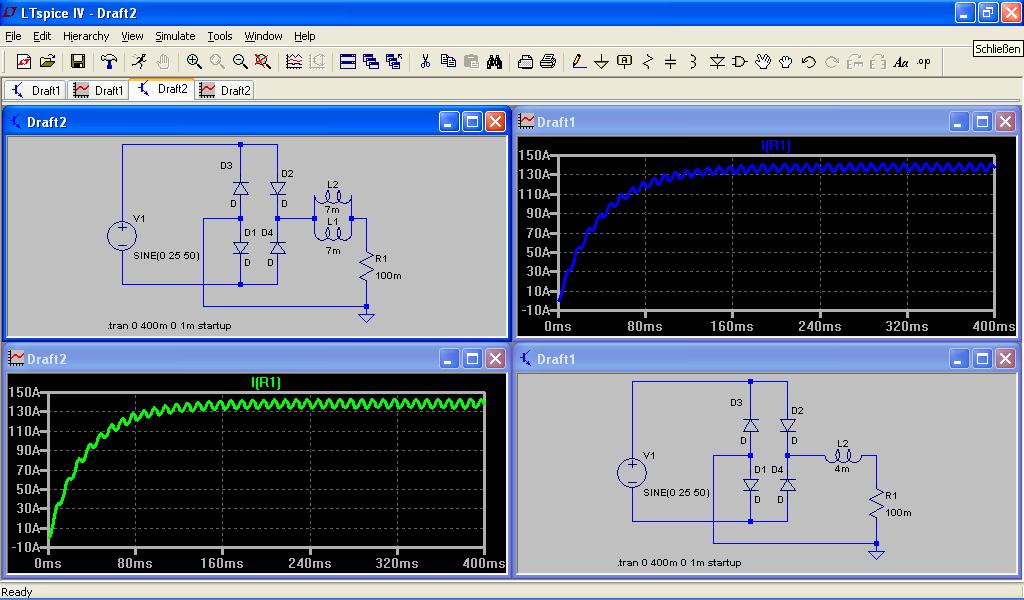Place a Ground symbol
Image resolution: width=1024 pixels, height=600 pixels.
(x=602, y=62)
